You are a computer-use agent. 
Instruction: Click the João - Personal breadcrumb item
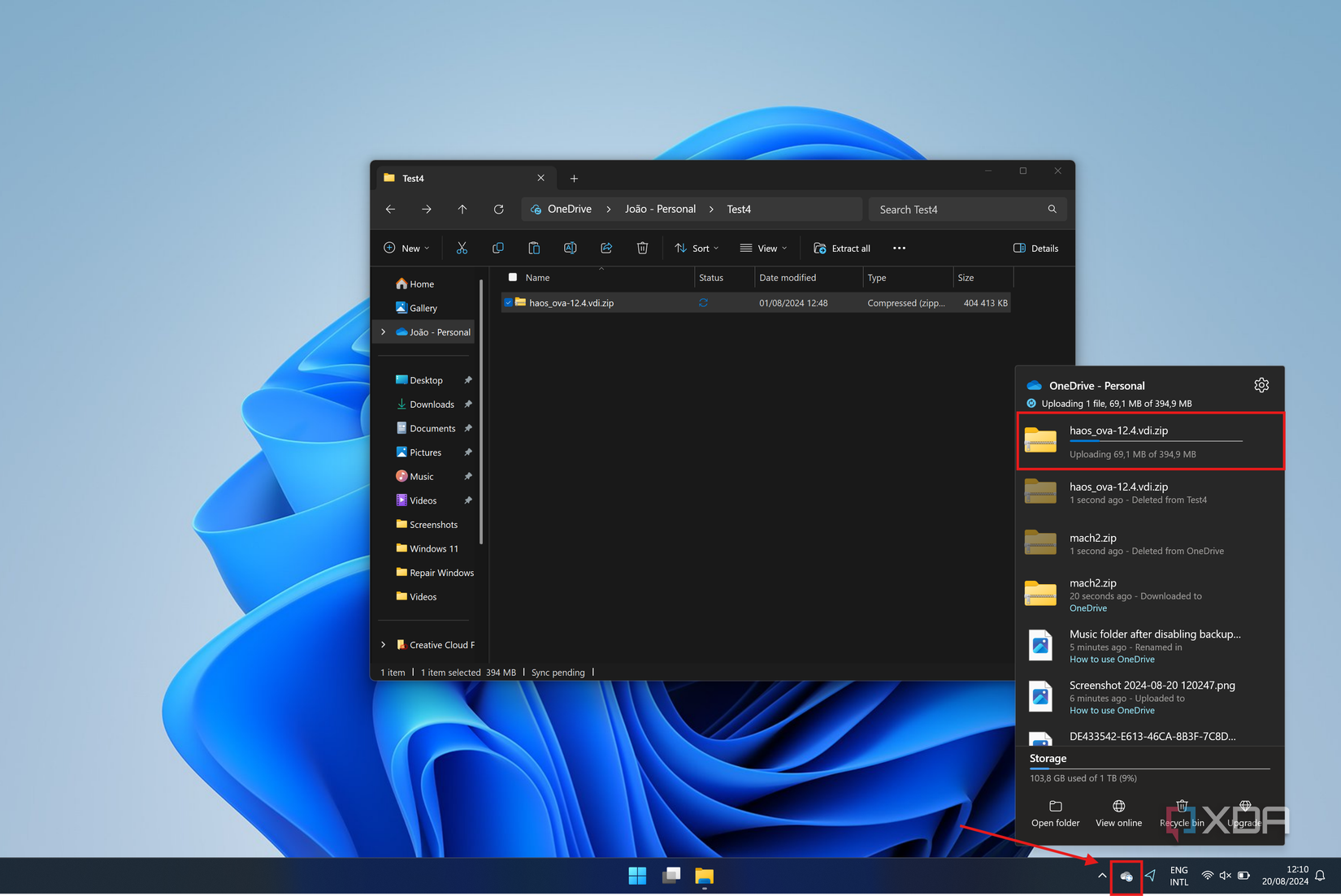[x=659, y=209]
